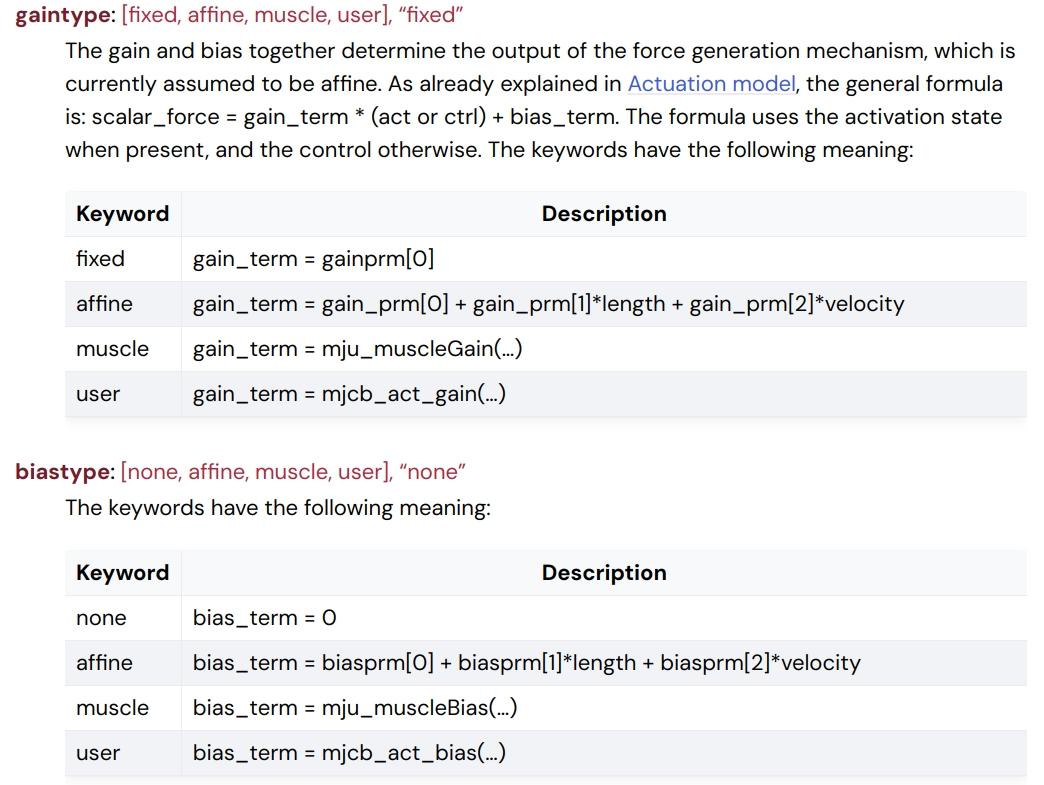Click the biastype attribute heading
Screen dimensions: 1044x785
64,472
